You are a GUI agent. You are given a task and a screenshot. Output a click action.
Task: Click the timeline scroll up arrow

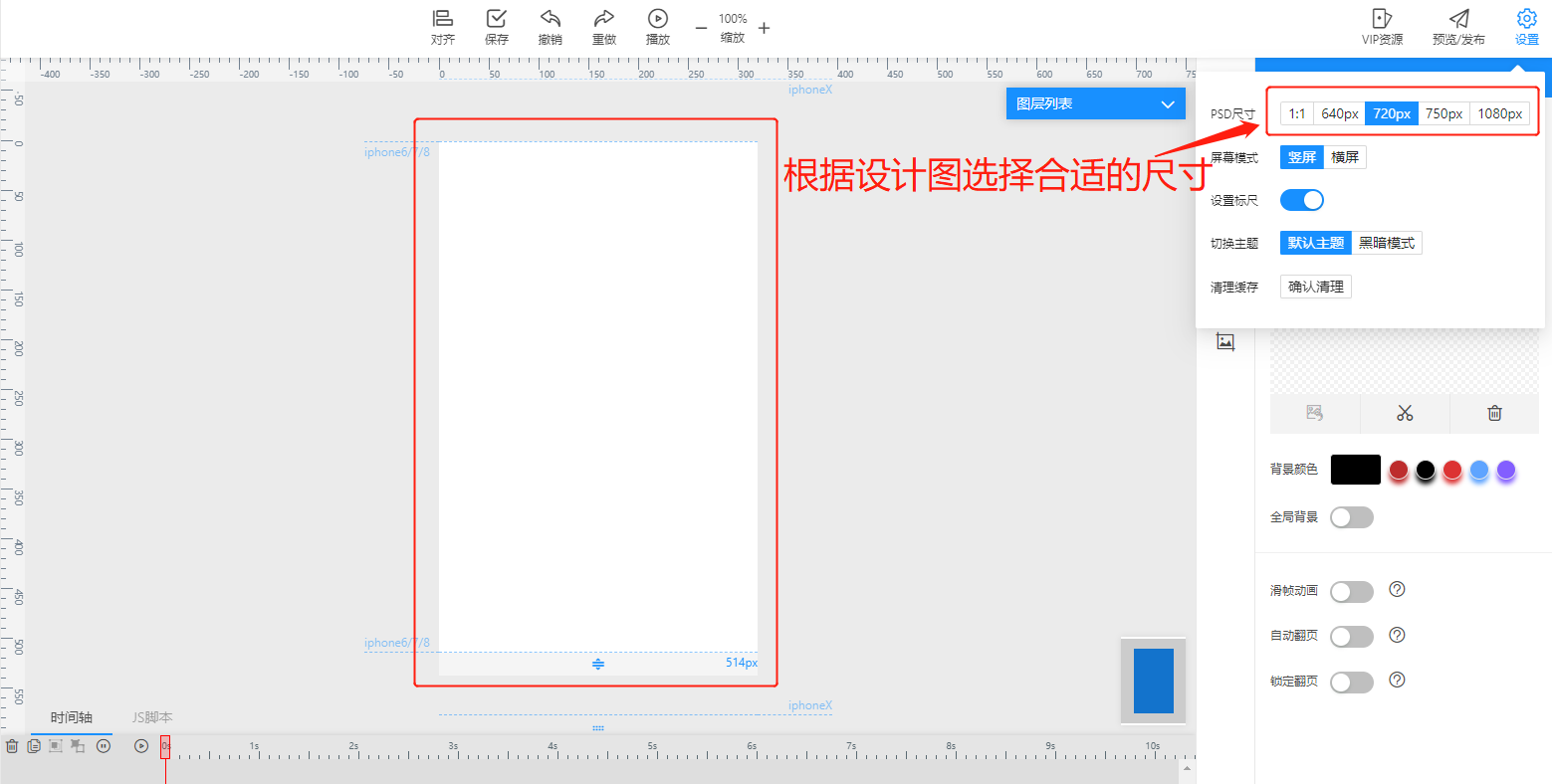coord(1187,768)
